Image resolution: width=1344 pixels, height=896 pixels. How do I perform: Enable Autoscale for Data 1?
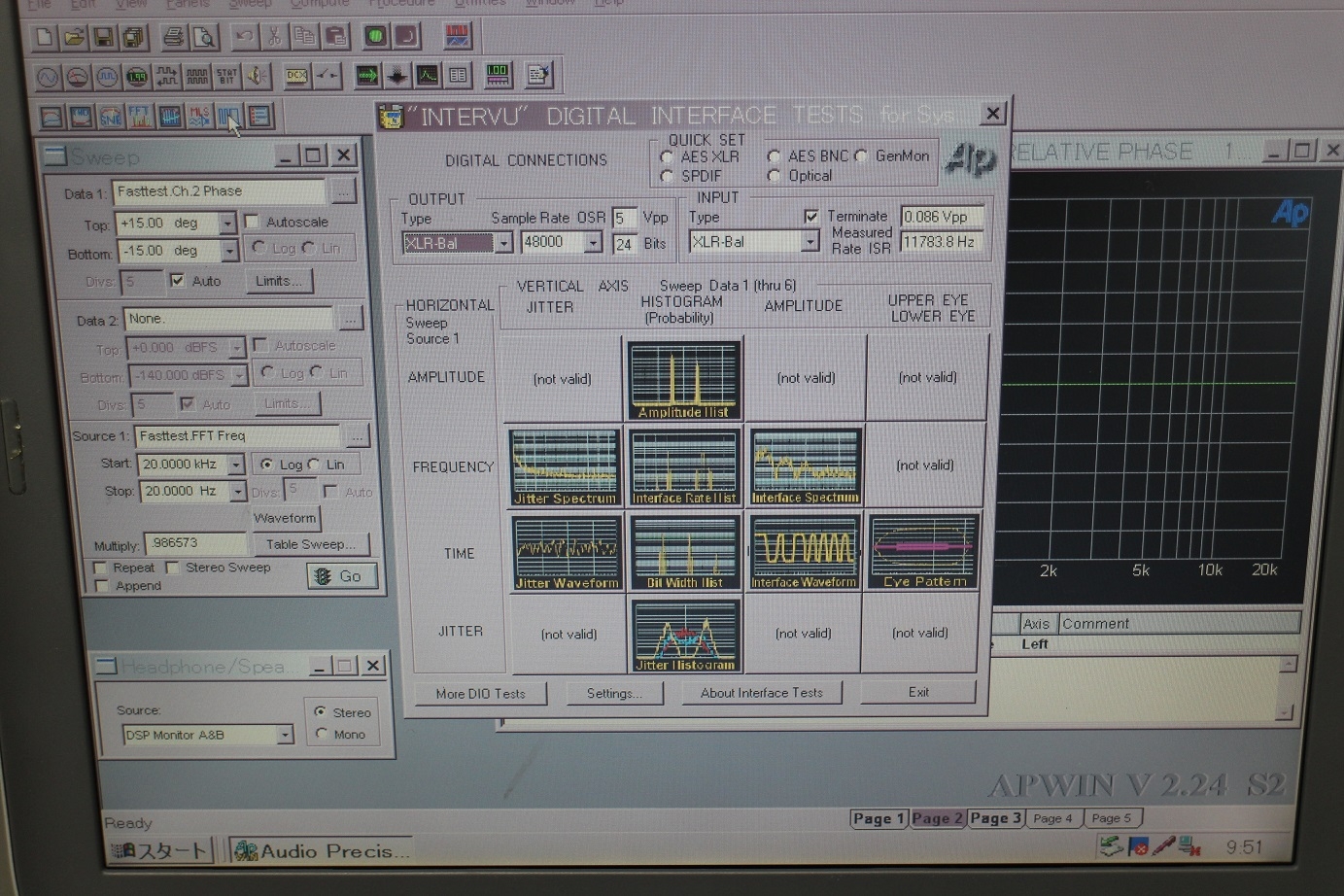coord(252,222)
